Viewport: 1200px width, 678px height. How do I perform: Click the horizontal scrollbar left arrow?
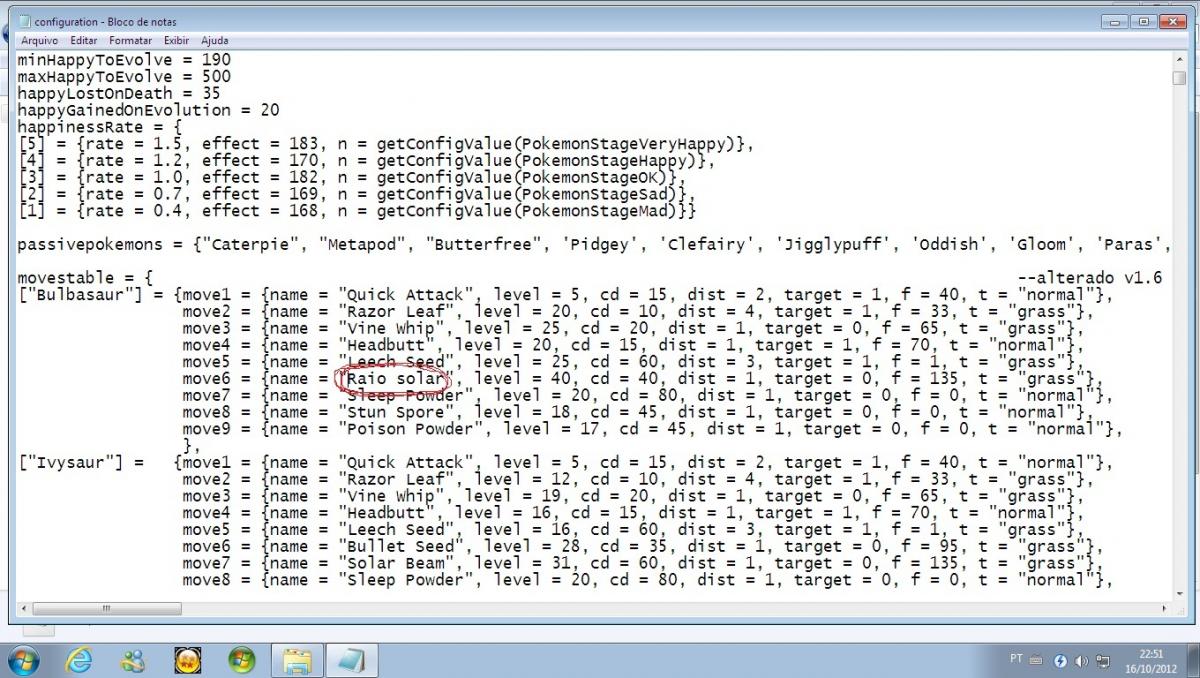24,607
